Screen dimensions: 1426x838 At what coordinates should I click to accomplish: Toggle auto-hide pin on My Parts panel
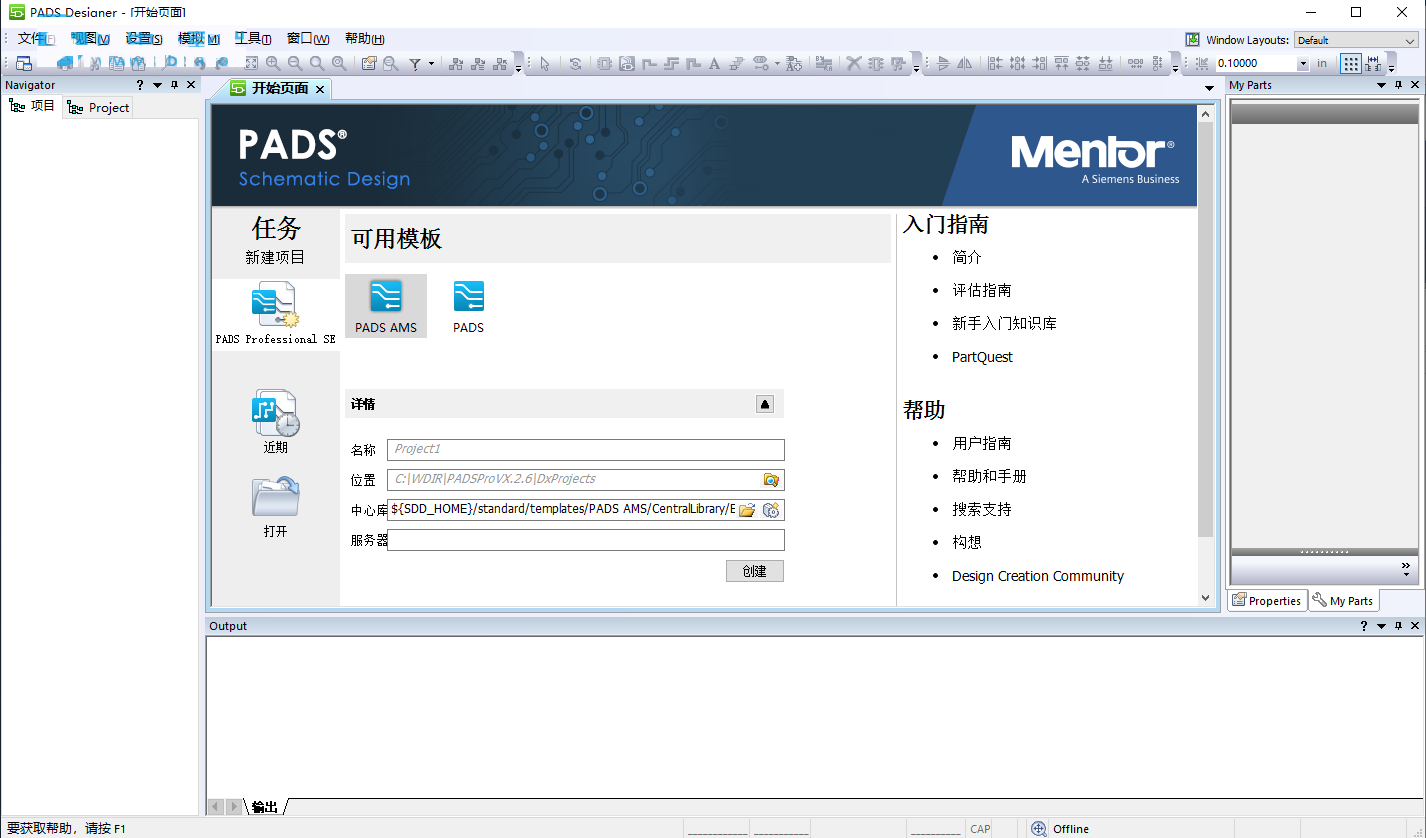tap(1399, 85)
